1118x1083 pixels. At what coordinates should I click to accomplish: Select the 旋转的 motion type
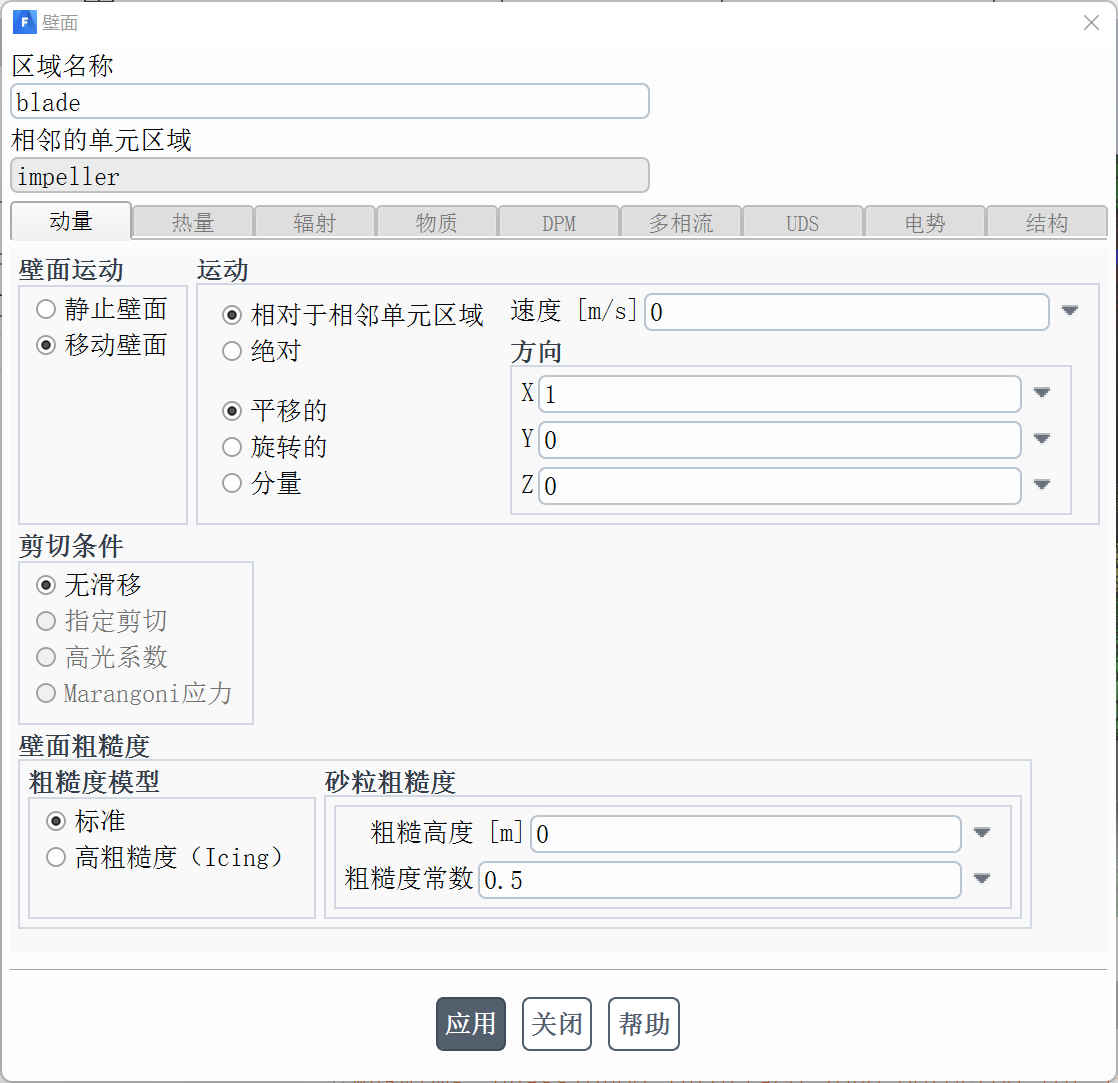click(x=232, y=447)
